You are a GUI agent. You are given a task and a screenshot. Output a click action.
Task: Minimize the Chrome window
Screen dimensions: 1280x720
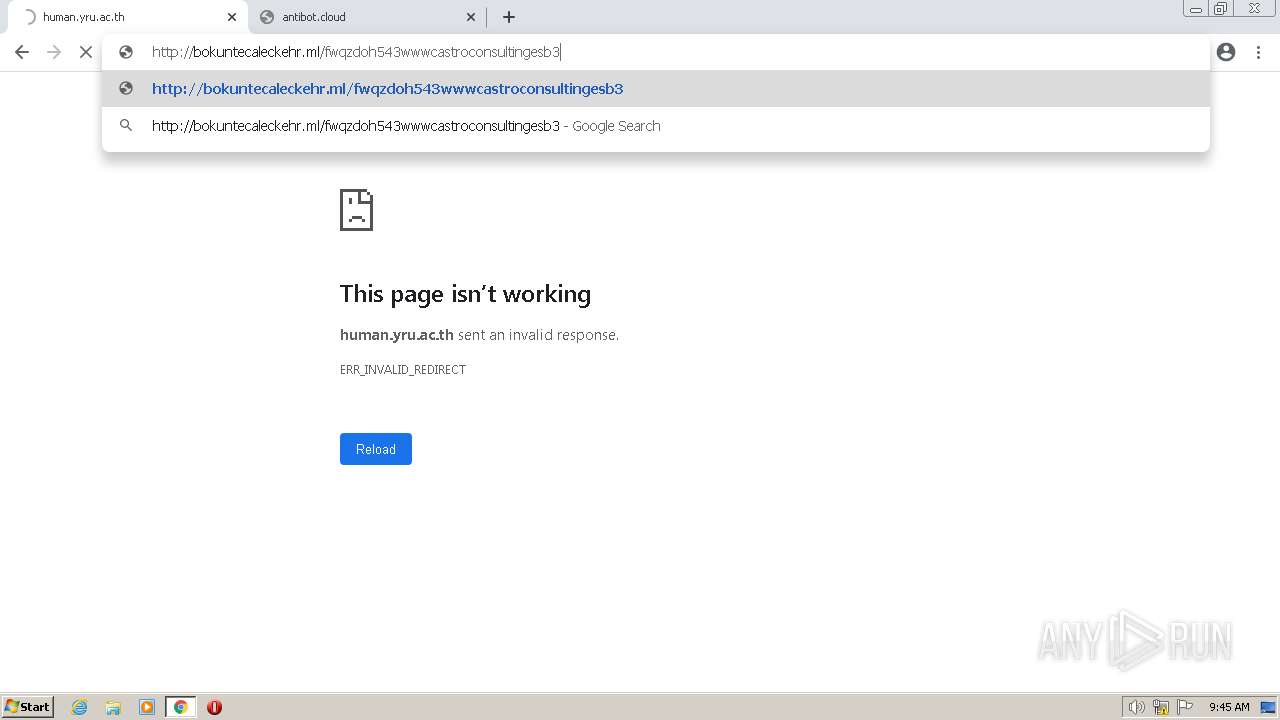point(1196,9)
